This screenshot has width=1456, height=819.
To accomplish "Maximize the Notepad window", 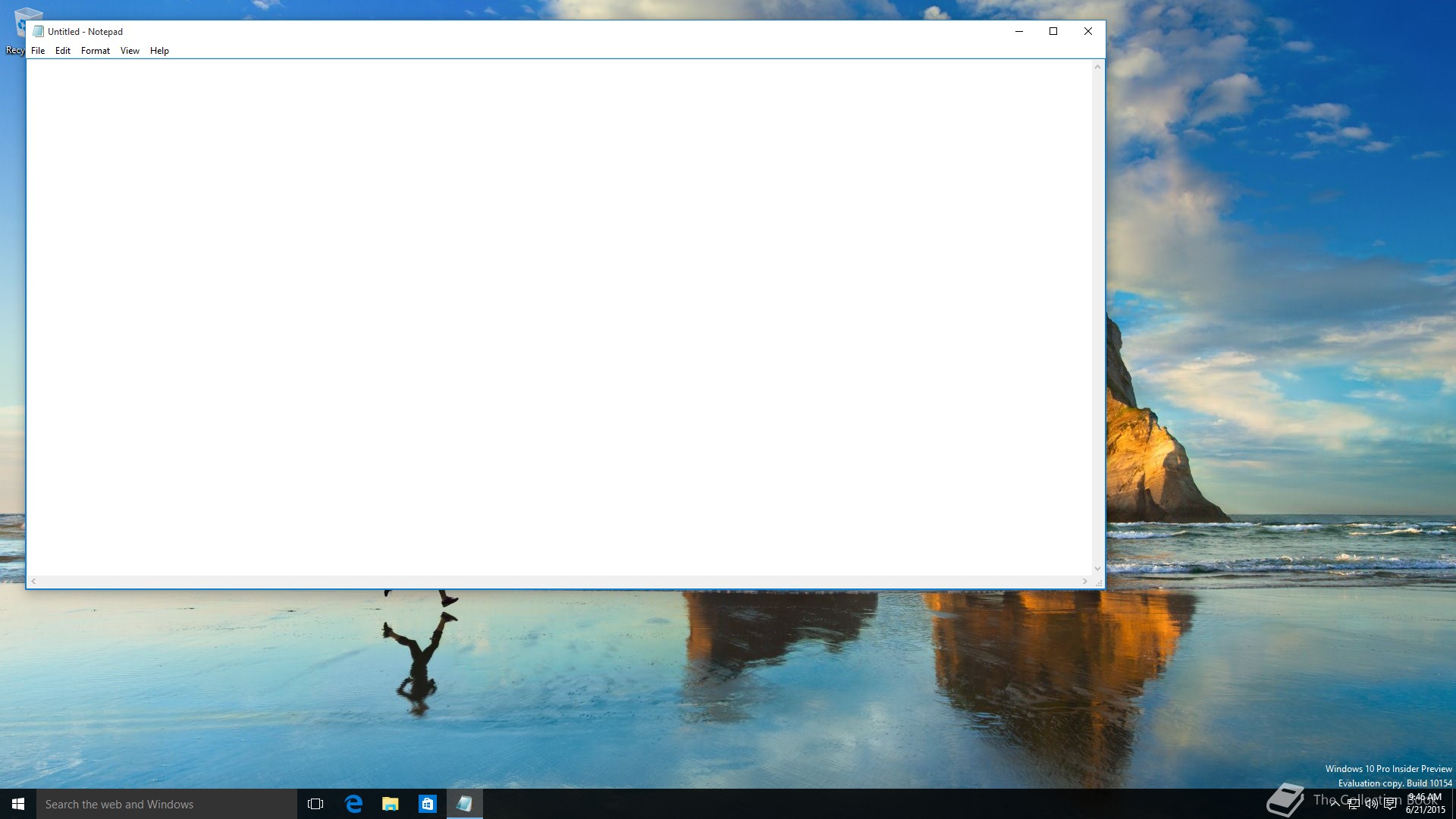I will click(x=1053, y=31).
